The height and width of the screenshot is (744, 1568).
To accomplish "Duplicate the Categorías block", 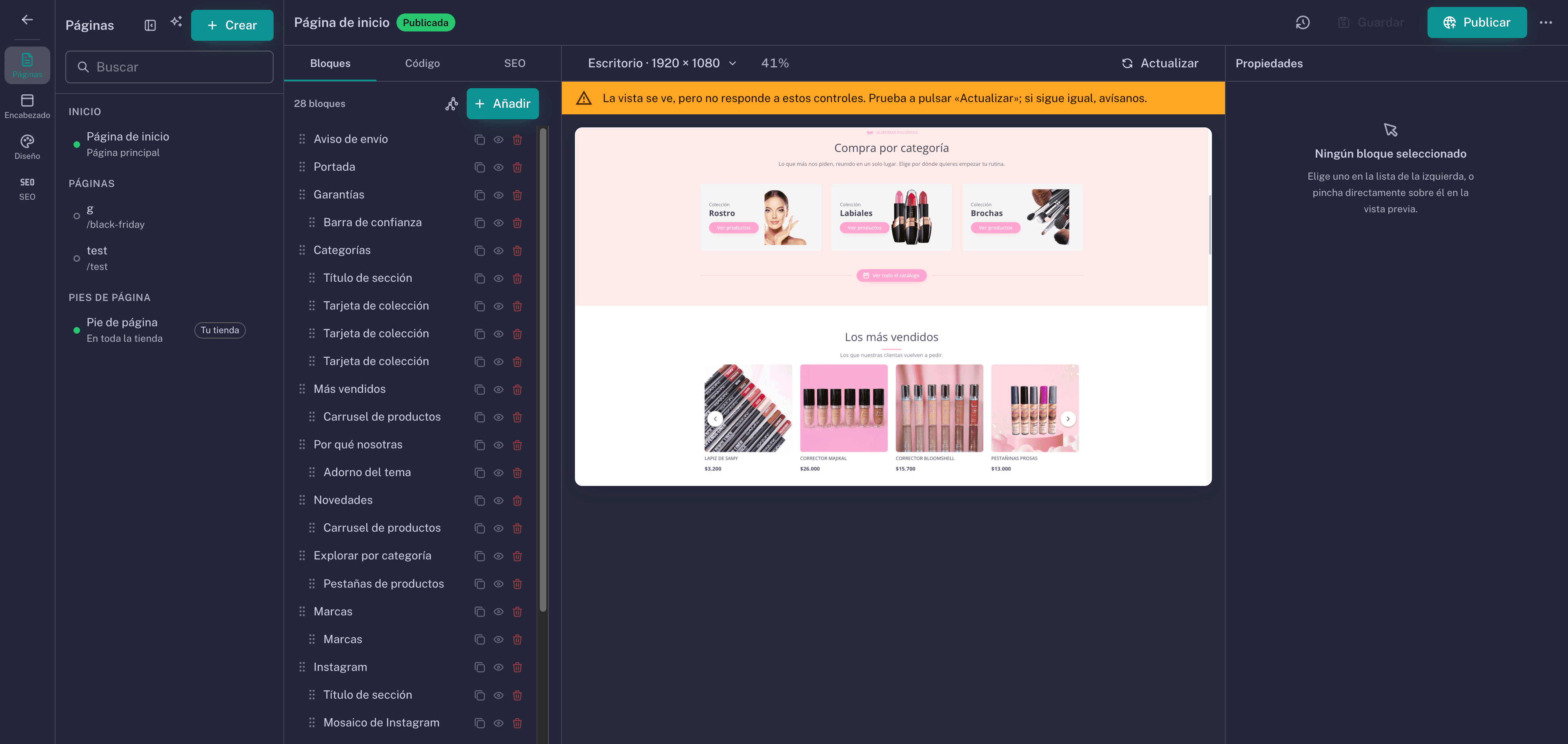I will point(480,251).
